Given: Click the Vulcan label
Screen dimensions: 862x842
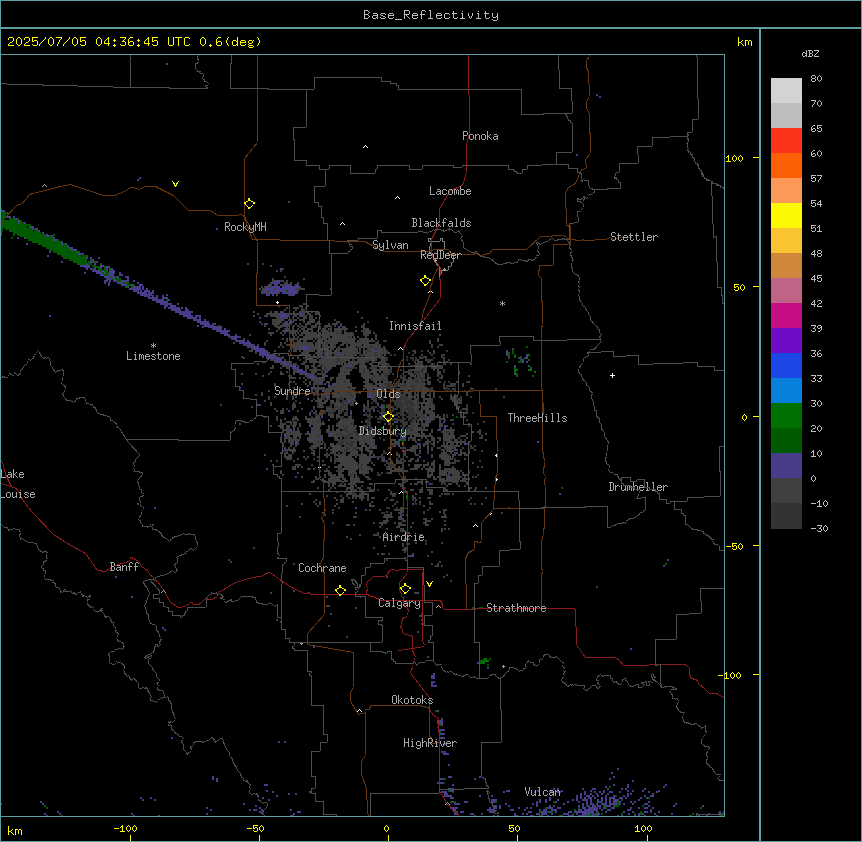Looking at the screenshot, I should pyautogui.click(x=542, y=792).
